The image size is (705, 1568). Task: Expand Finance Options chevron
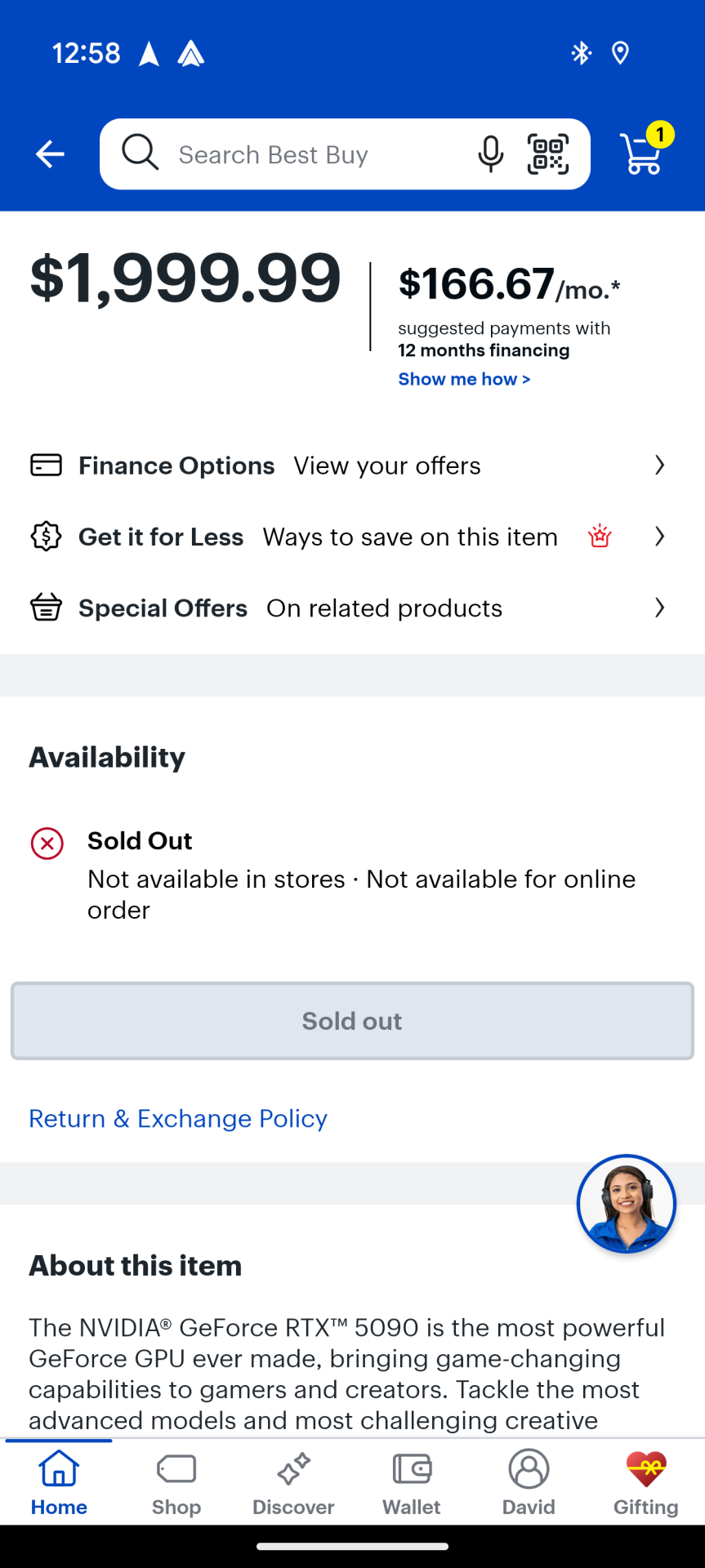click(x=659, y=465)
